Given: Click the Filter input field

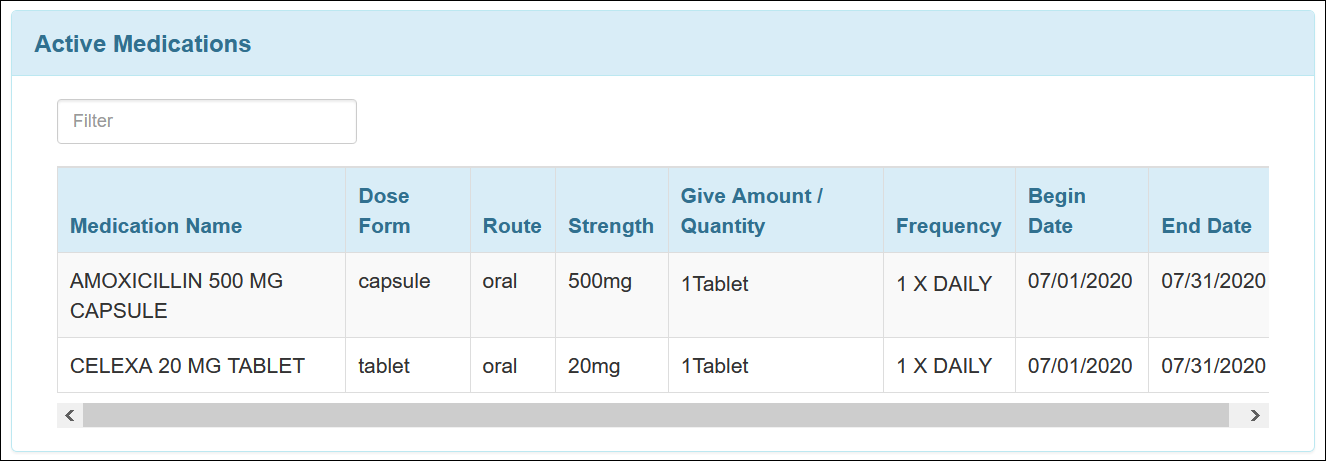Looking at the screenshot, I should [x=207, y=121].
